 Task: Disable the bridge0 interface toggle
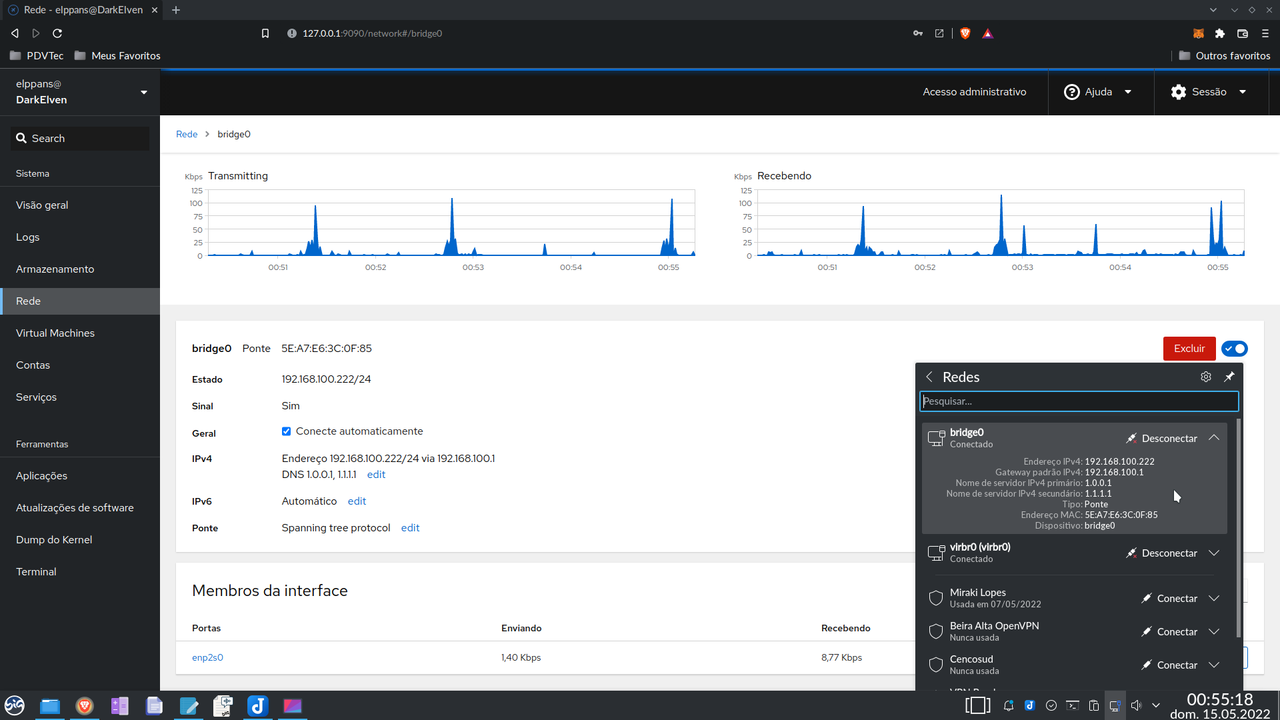[1234, 348]
